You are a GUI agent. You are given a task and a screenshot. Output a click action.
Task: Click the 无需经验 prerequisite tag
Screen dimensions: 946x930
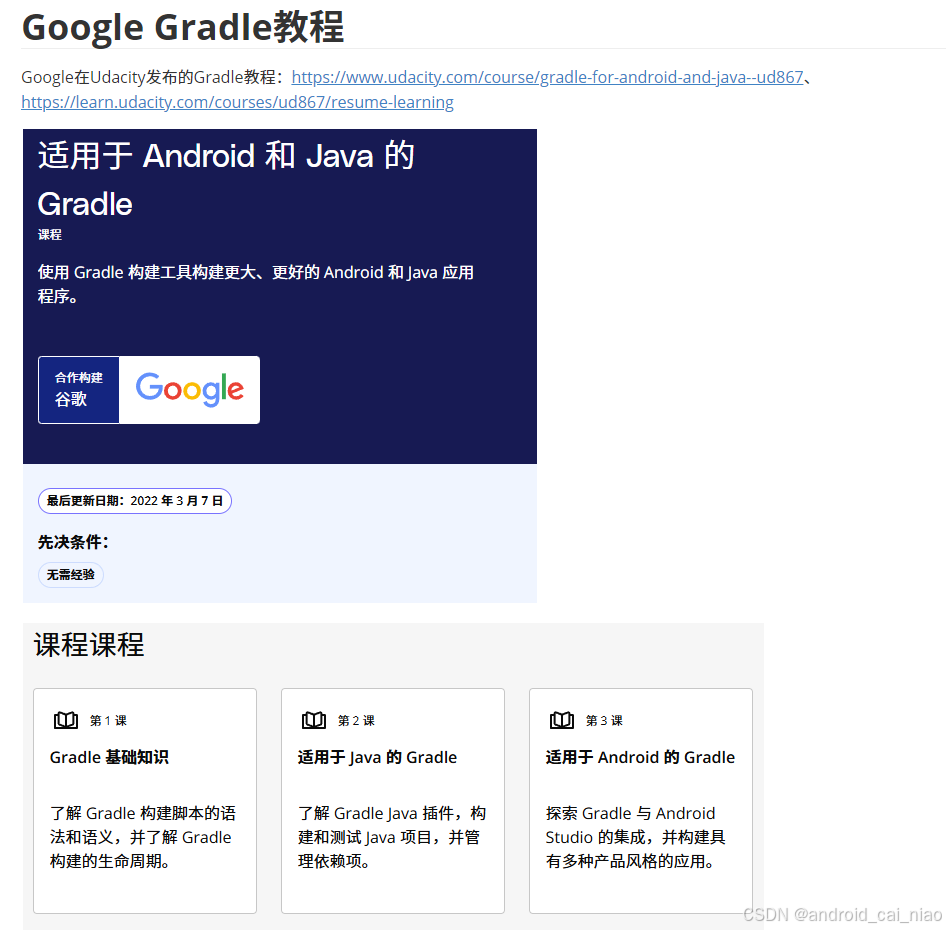point(71,575)
